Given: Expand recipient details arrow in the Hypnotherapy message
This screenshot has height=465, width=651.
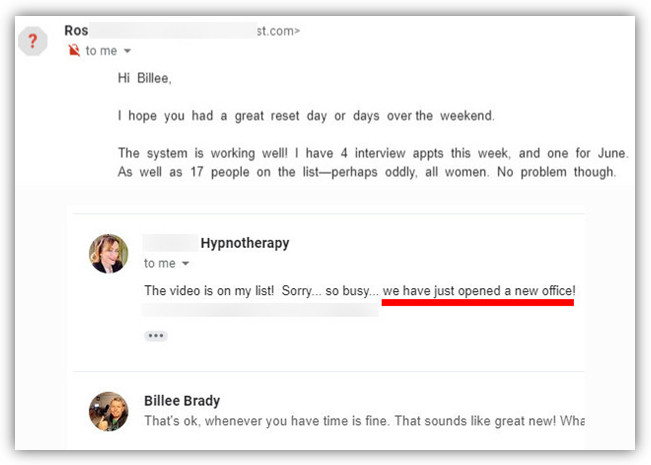Looking at the screenshot, I should coord(185,264).
